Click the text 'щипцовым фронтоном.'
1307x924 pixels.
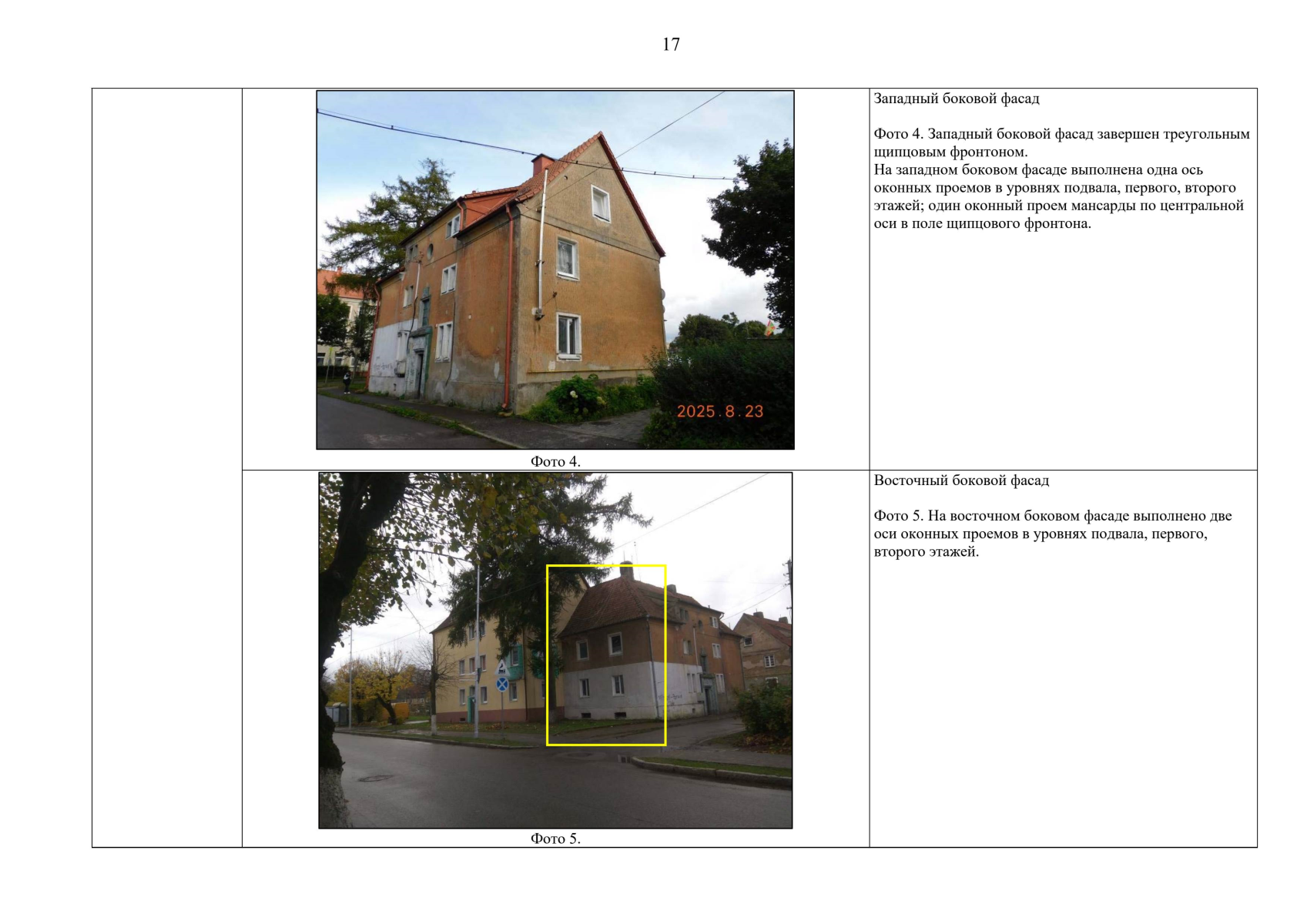(950, 152)
